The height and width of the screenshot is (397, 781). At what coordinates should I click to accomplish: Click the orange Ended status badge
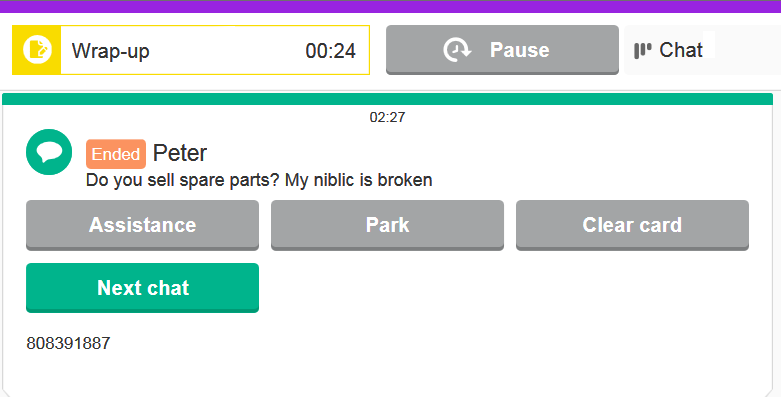(116, 154)
